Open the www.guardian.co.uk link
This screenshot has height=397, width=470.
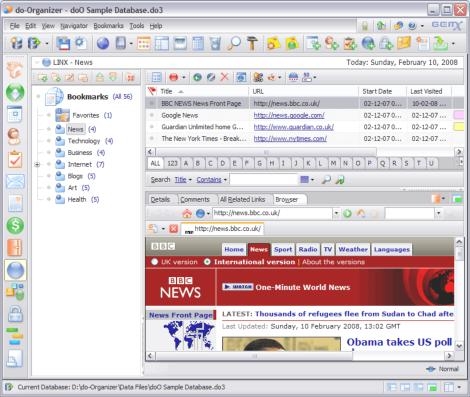click(x=294, y=127)
